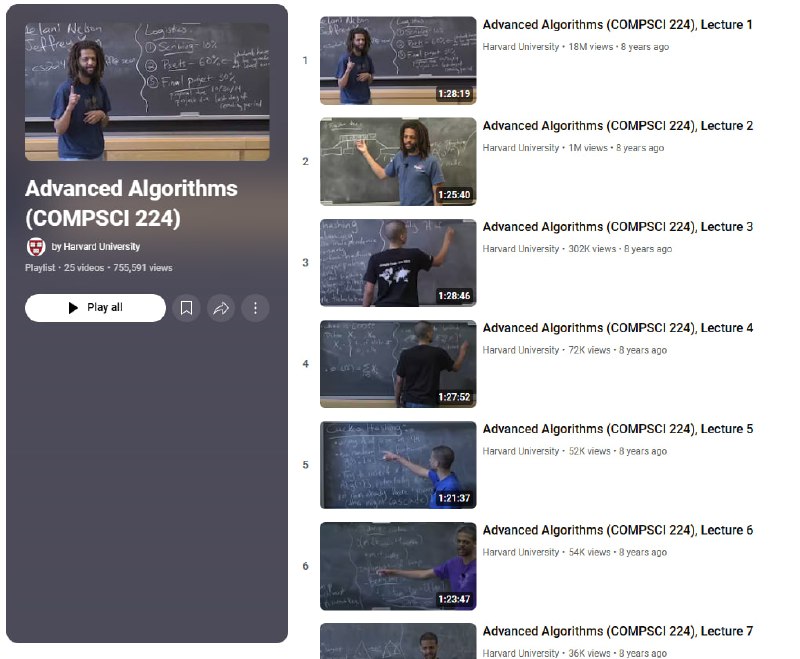Viewport: 800px width, 659px height.
Task: Open Lecture 3 video thumbnail
Action: 398,263
